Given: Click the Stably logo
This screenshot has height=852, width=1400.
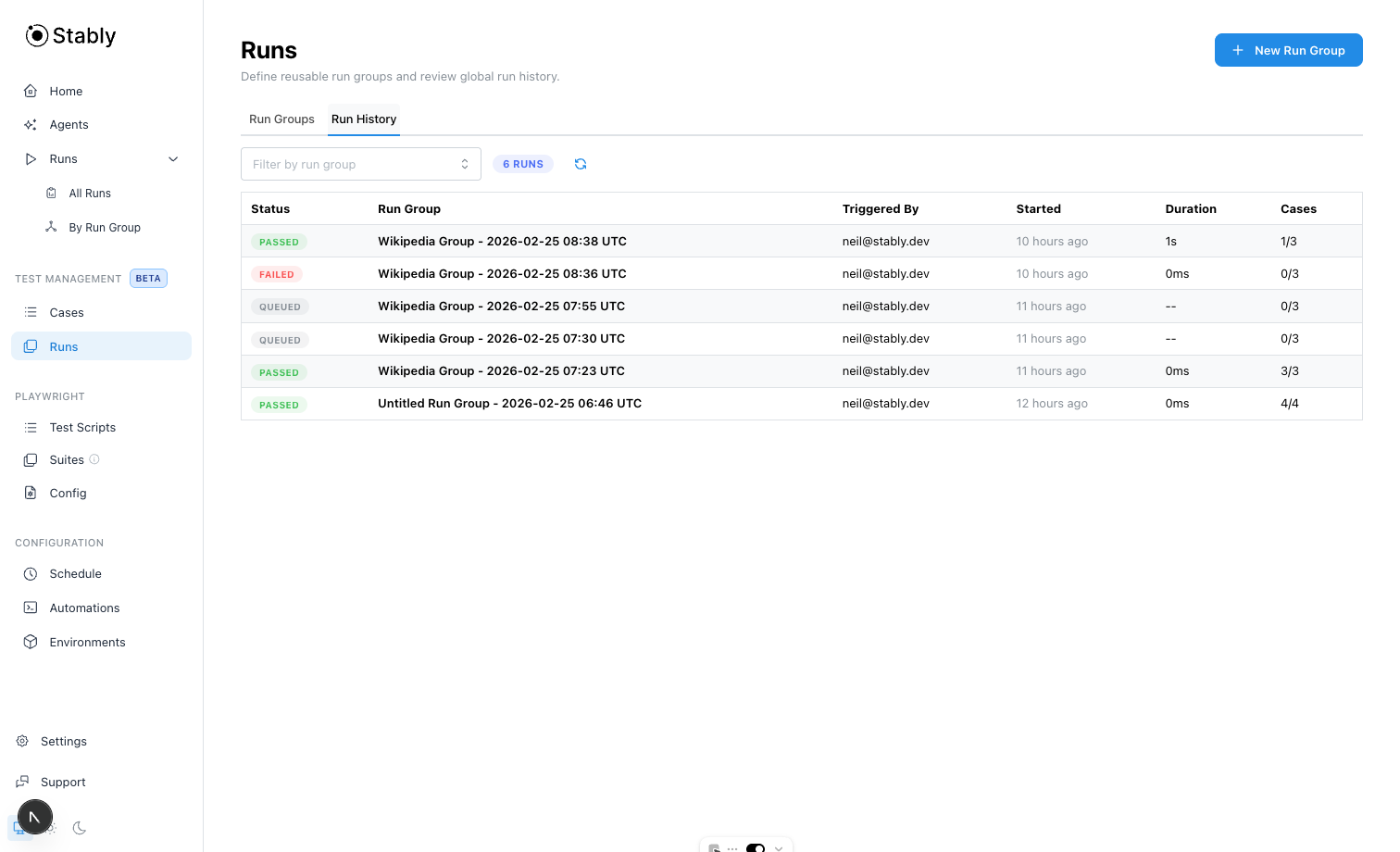Looking at the screenshot, I should point(69,35).
